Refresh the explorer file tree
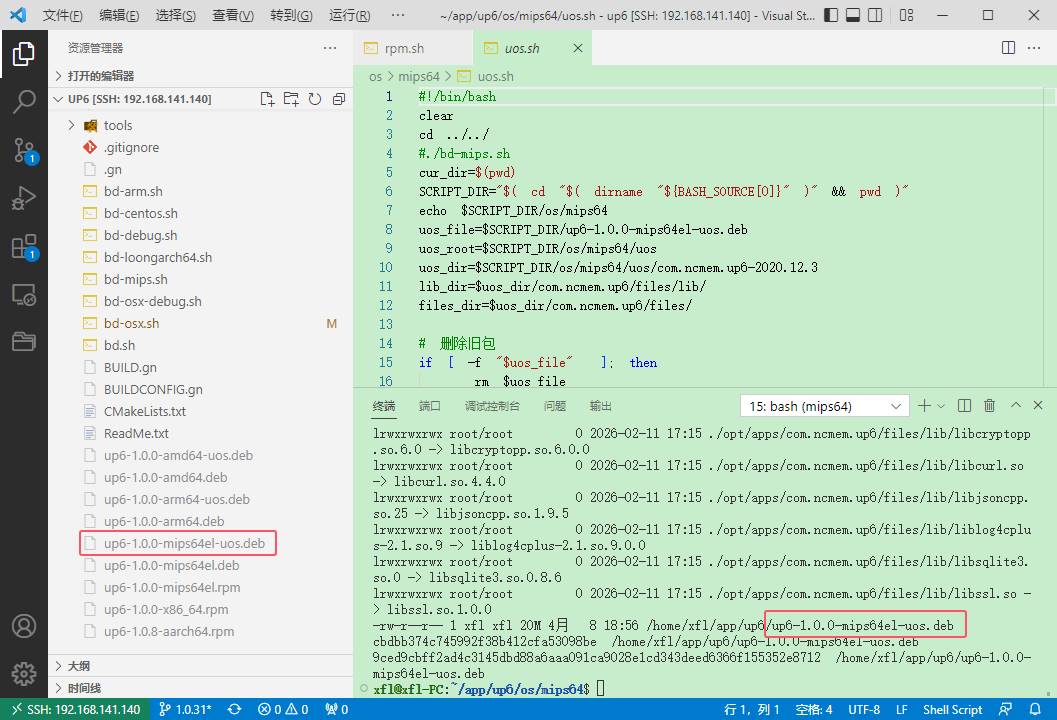The width and height of the screenshot is (1057, 720). pos(315,99)
